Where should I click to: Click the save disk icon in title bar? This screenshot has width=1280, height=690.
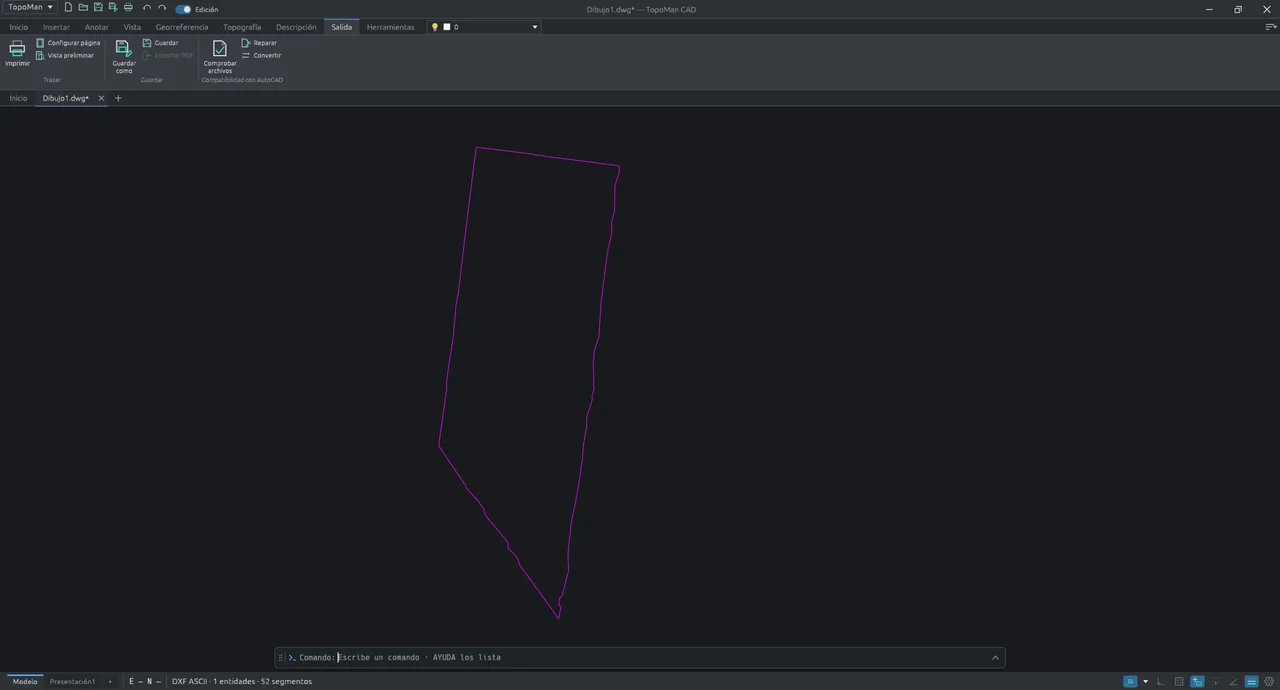coord(98,8)
